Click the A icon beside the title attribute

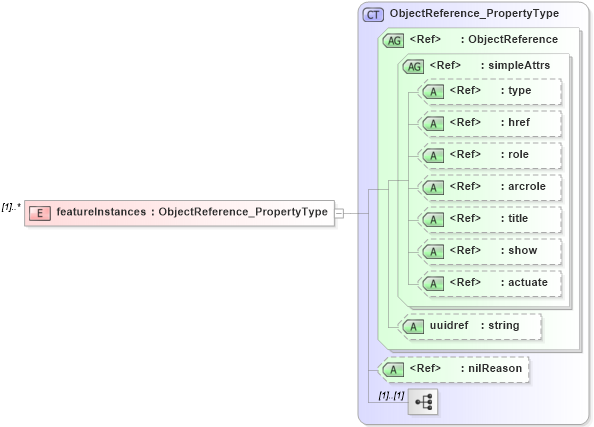(433, 220)
